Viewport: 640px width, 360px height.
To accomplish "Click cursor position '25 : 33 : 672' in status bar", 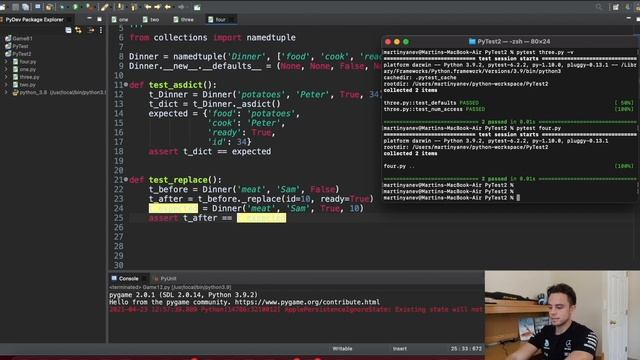I will coord(466,349).
